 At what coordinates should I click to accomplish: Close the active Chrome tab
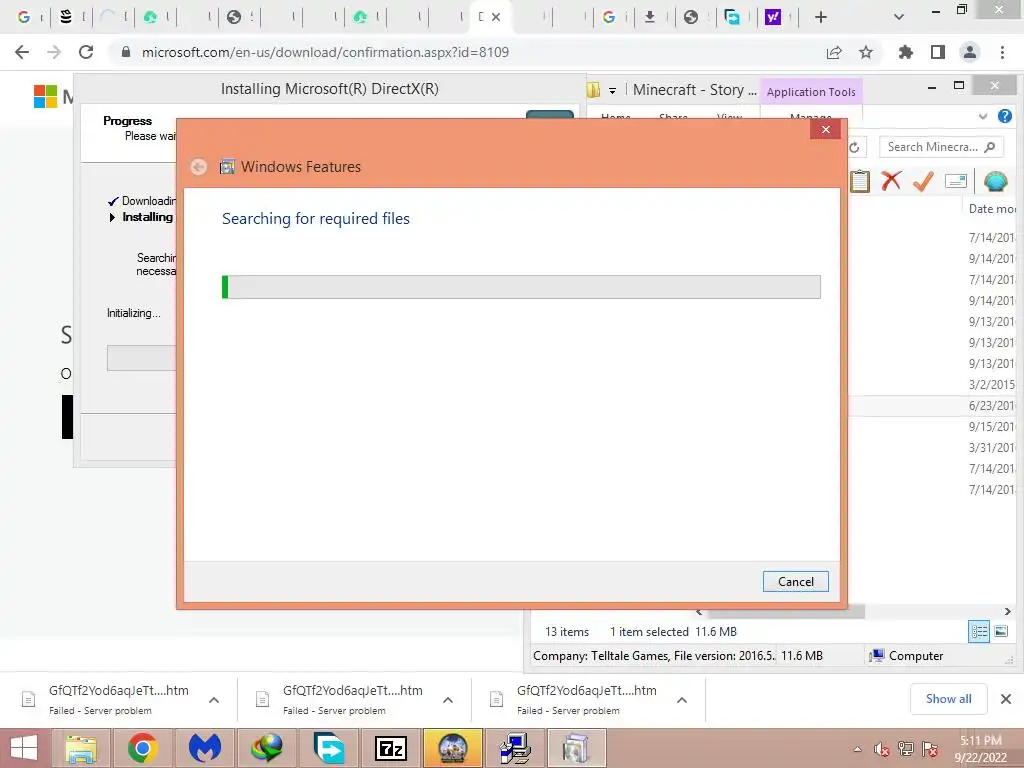496,17
